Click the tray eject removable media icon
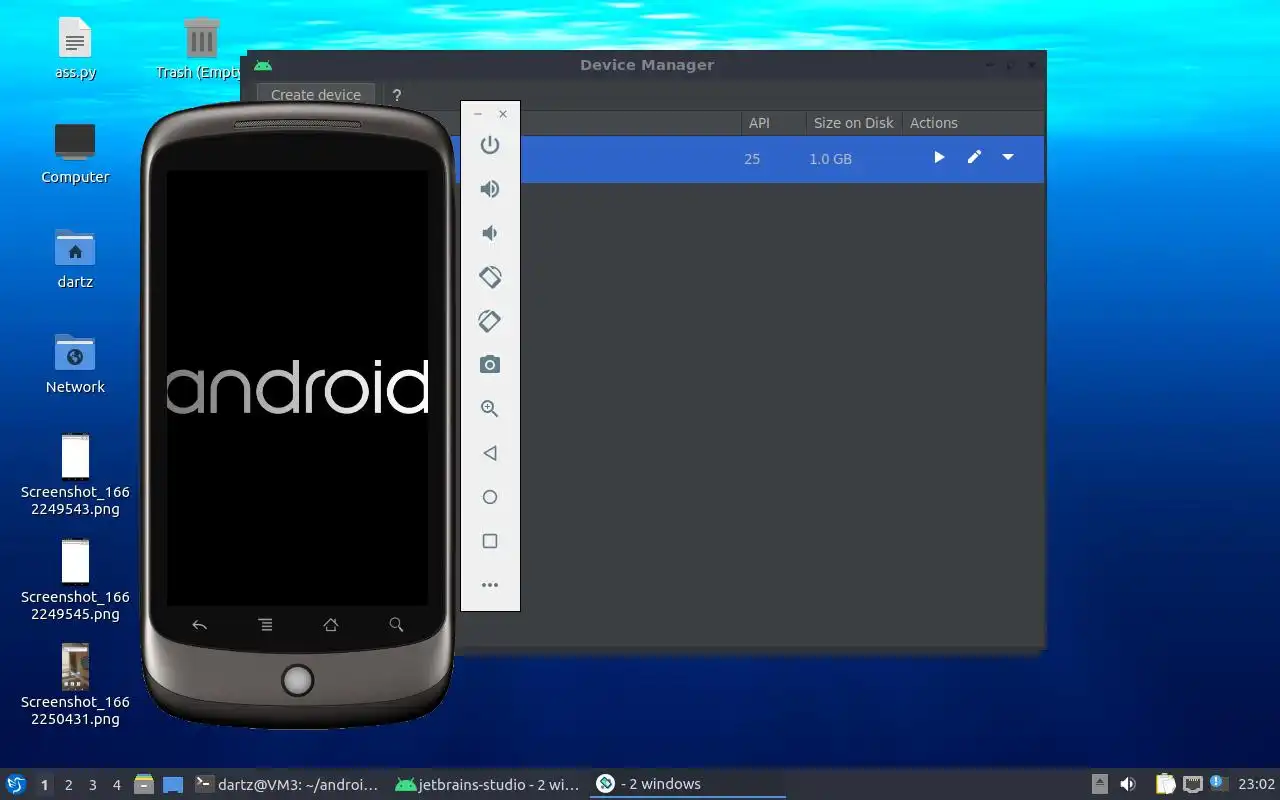 1099,784
